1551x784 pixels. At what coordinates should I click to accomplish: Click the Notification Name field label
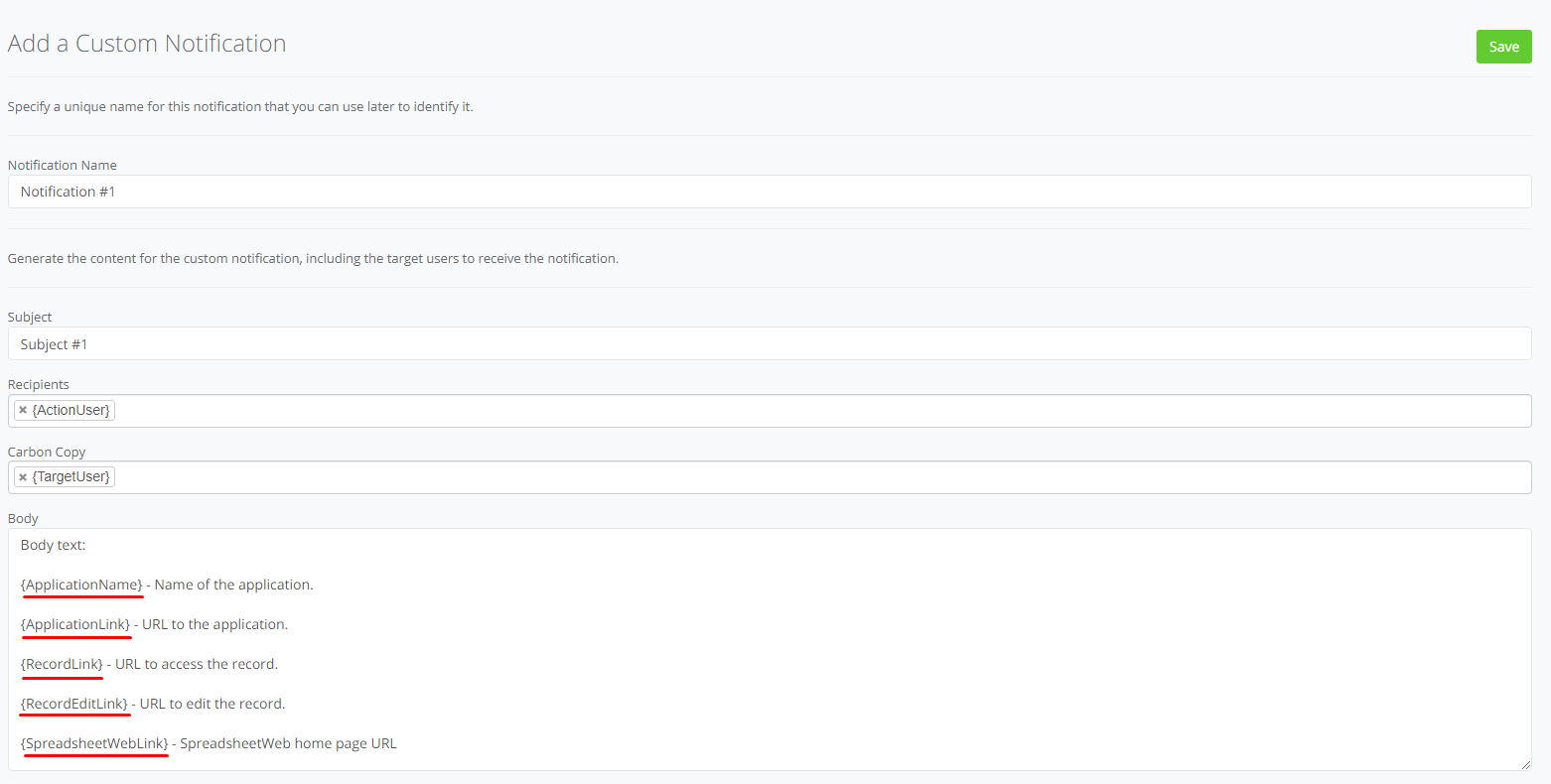pyautogui.click(x=63, y=165)
